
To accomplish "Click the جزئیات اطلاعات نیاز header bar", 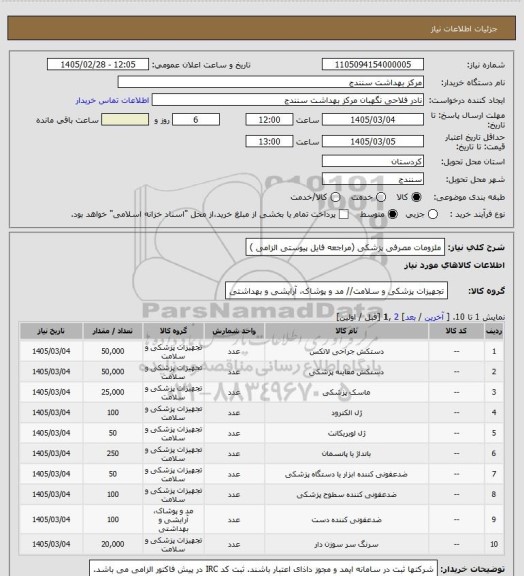I will click(x=262, y=28).
